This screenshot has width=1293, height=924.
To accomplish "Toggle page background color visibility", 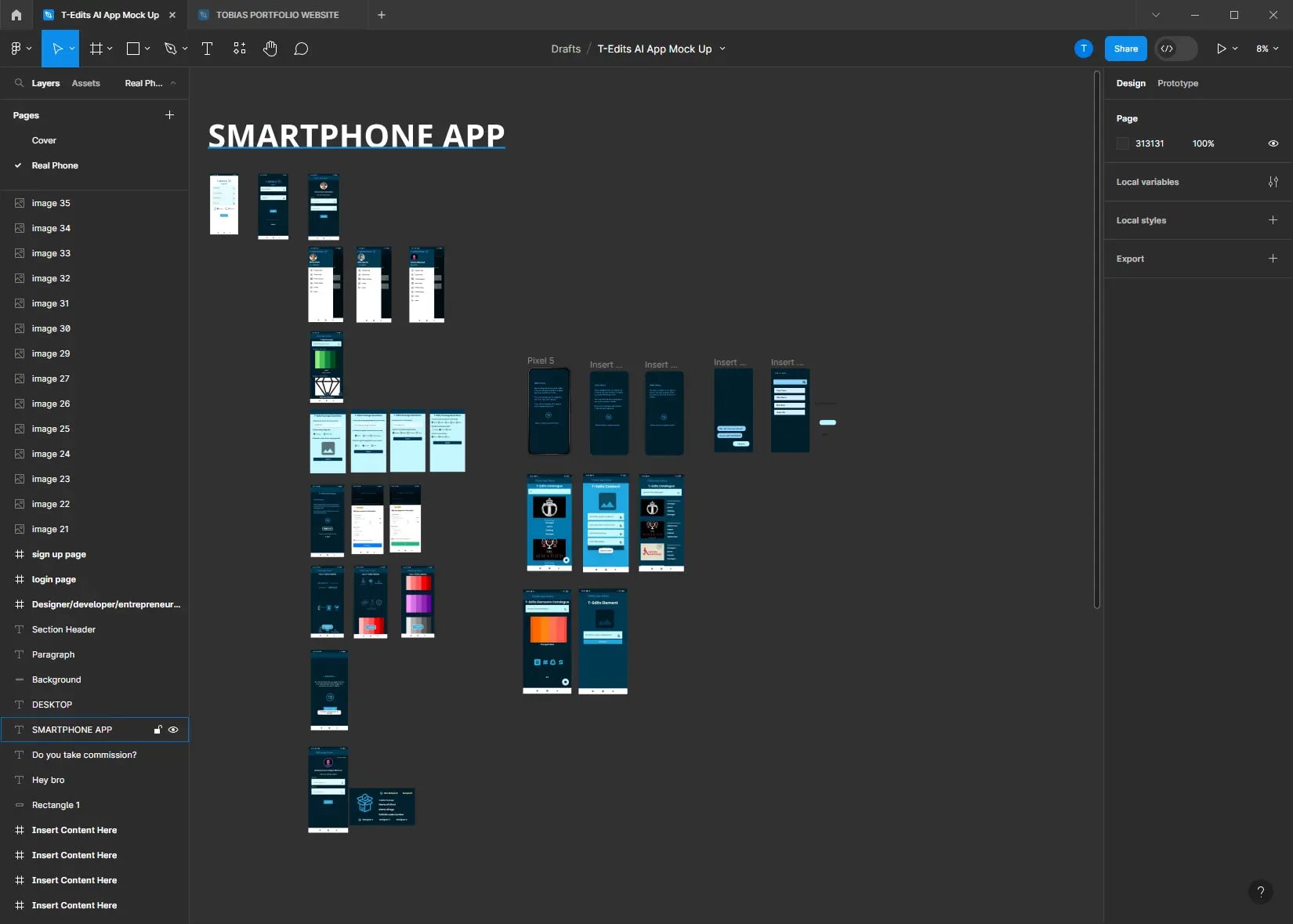I will 1273,143.
